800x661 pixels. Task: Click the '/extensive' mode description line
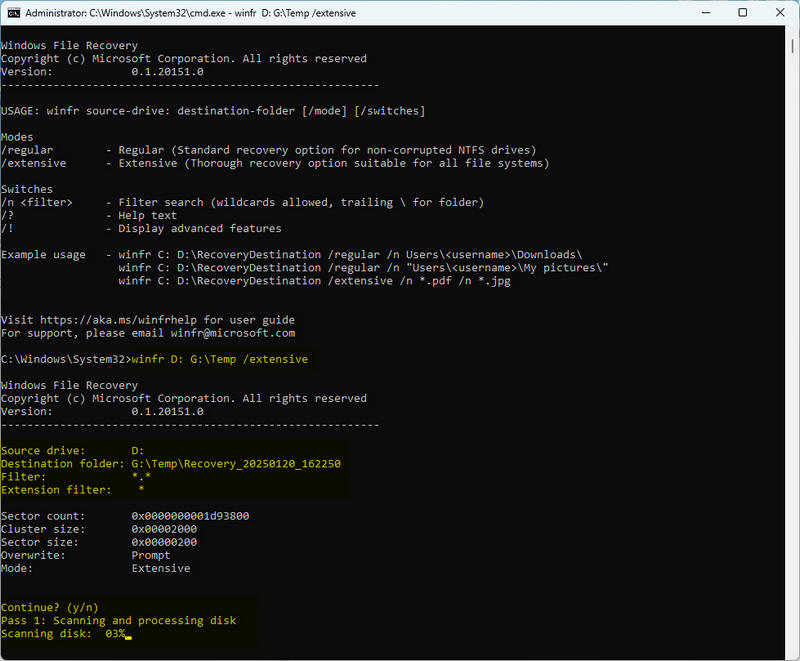(x=275, y=163)
